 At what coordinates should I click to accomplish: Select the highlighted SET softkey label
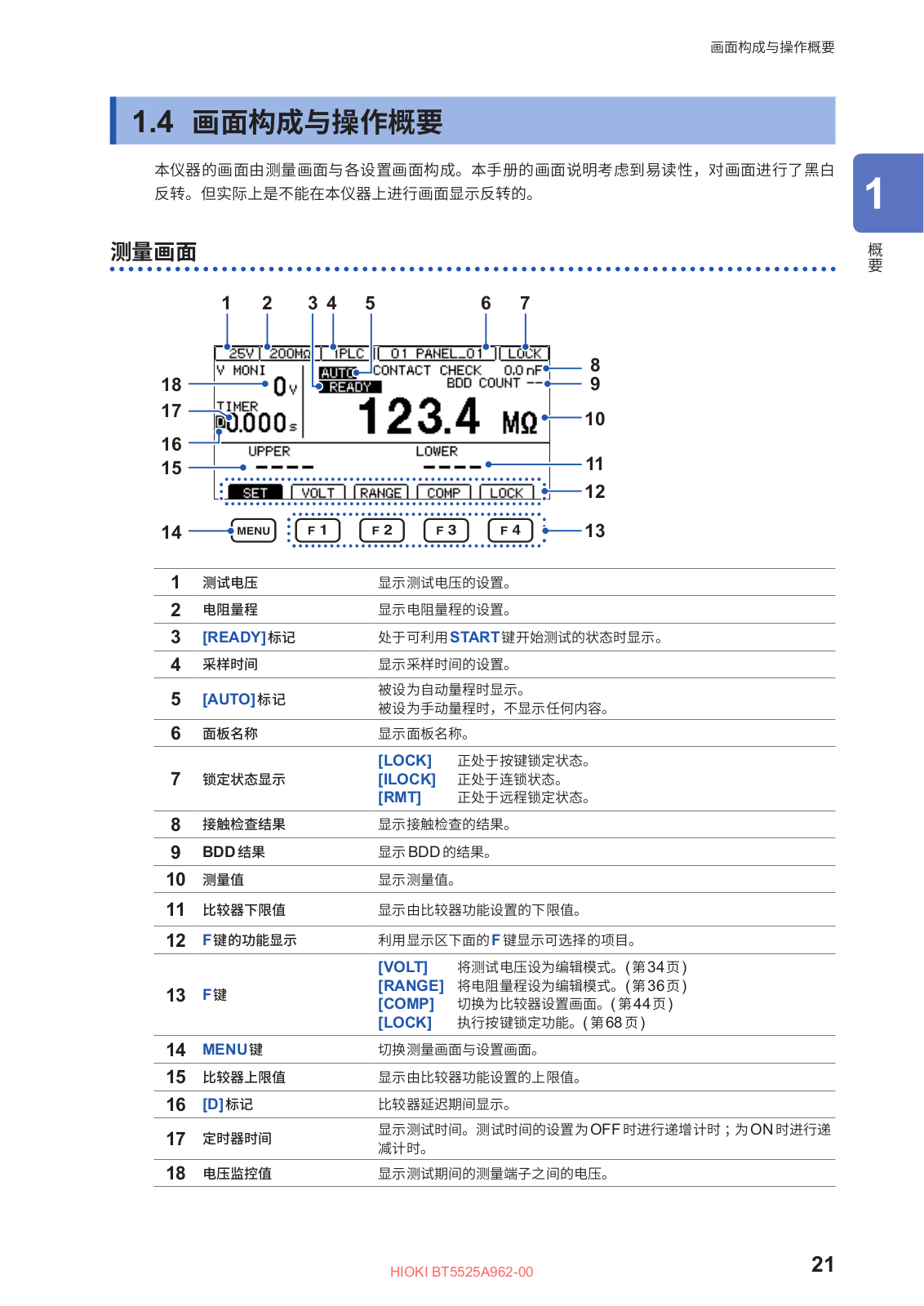(255, 493)
